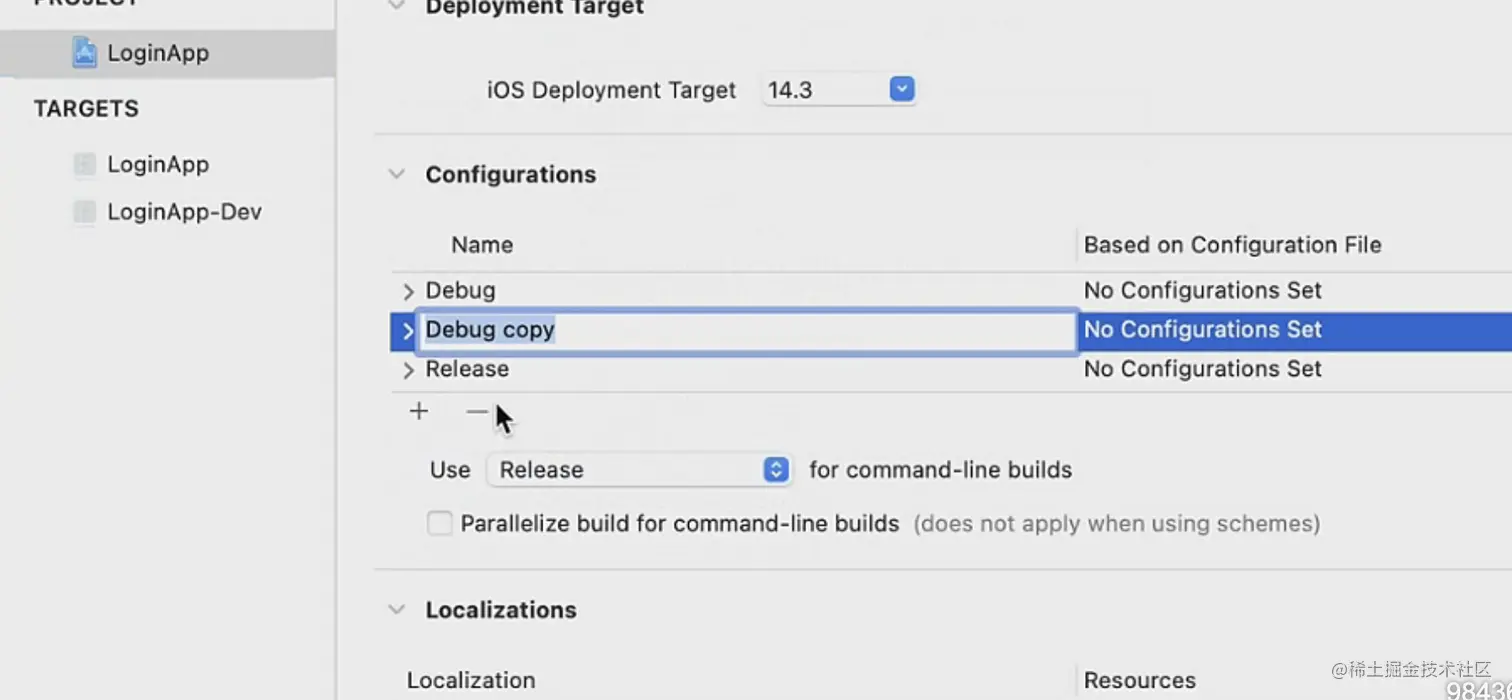Expand the Release configuration row
This screenshot has height=700, width=1512.
click(407, 371)
